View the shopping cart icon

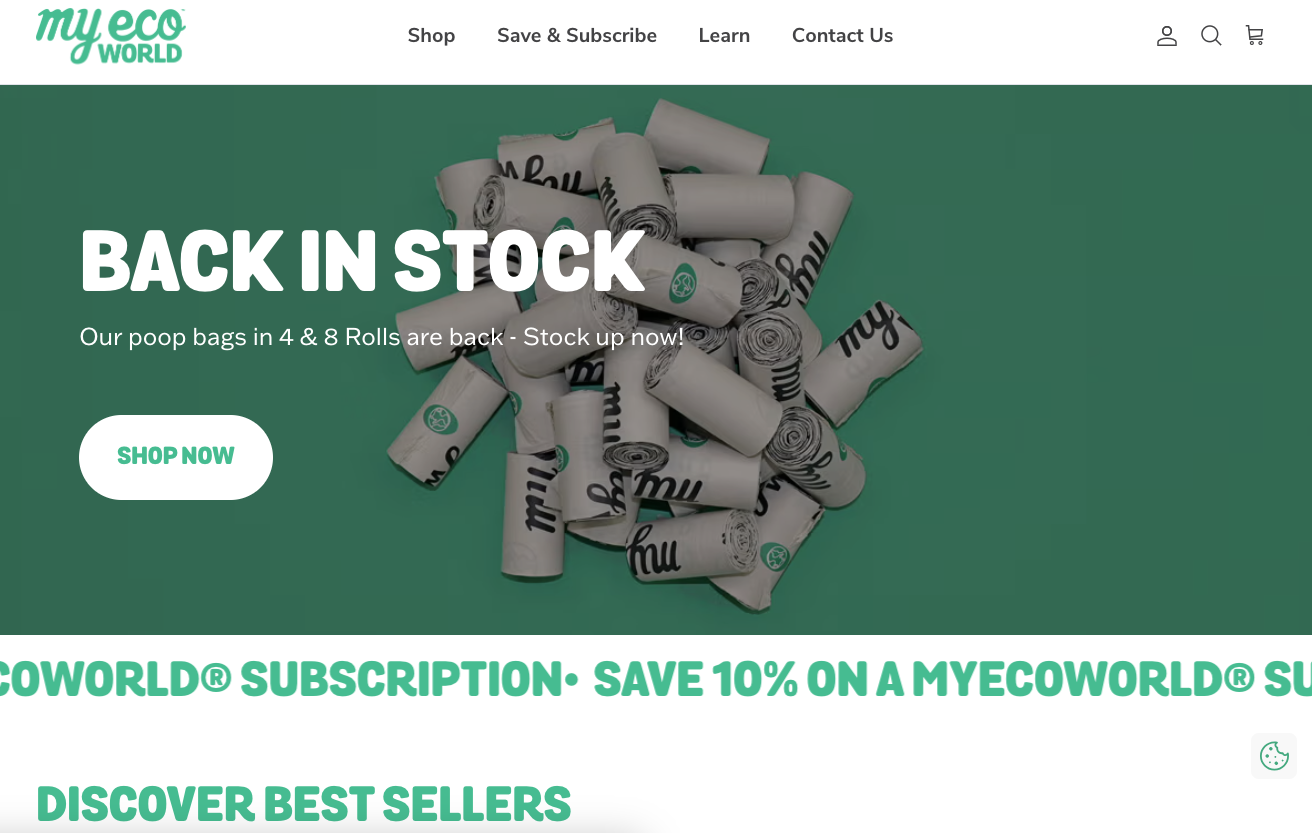coord(1255,36)
